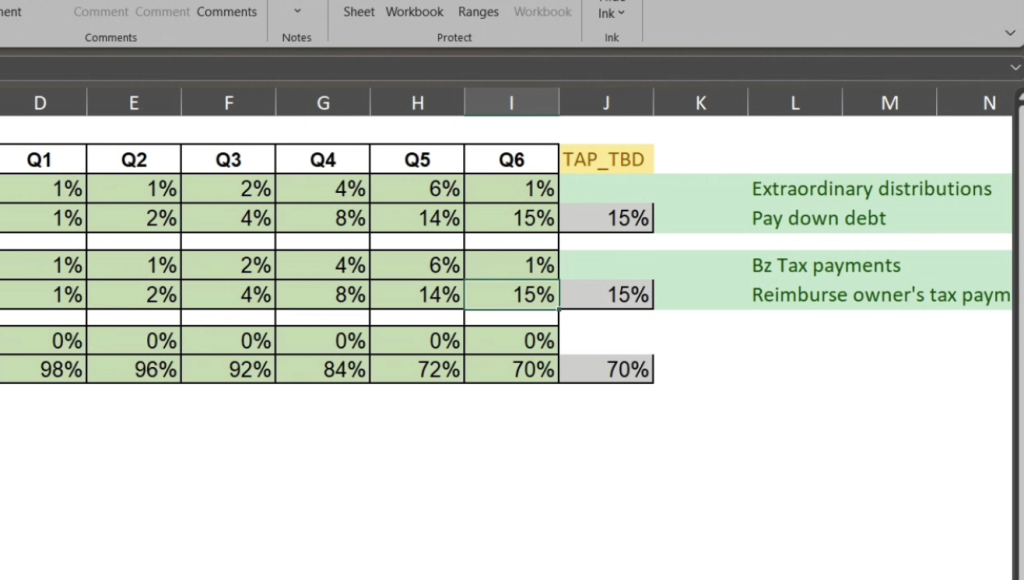Viewport: 1024px width, 580px height.
Task: Select column D header
Action: coord(40,103)
